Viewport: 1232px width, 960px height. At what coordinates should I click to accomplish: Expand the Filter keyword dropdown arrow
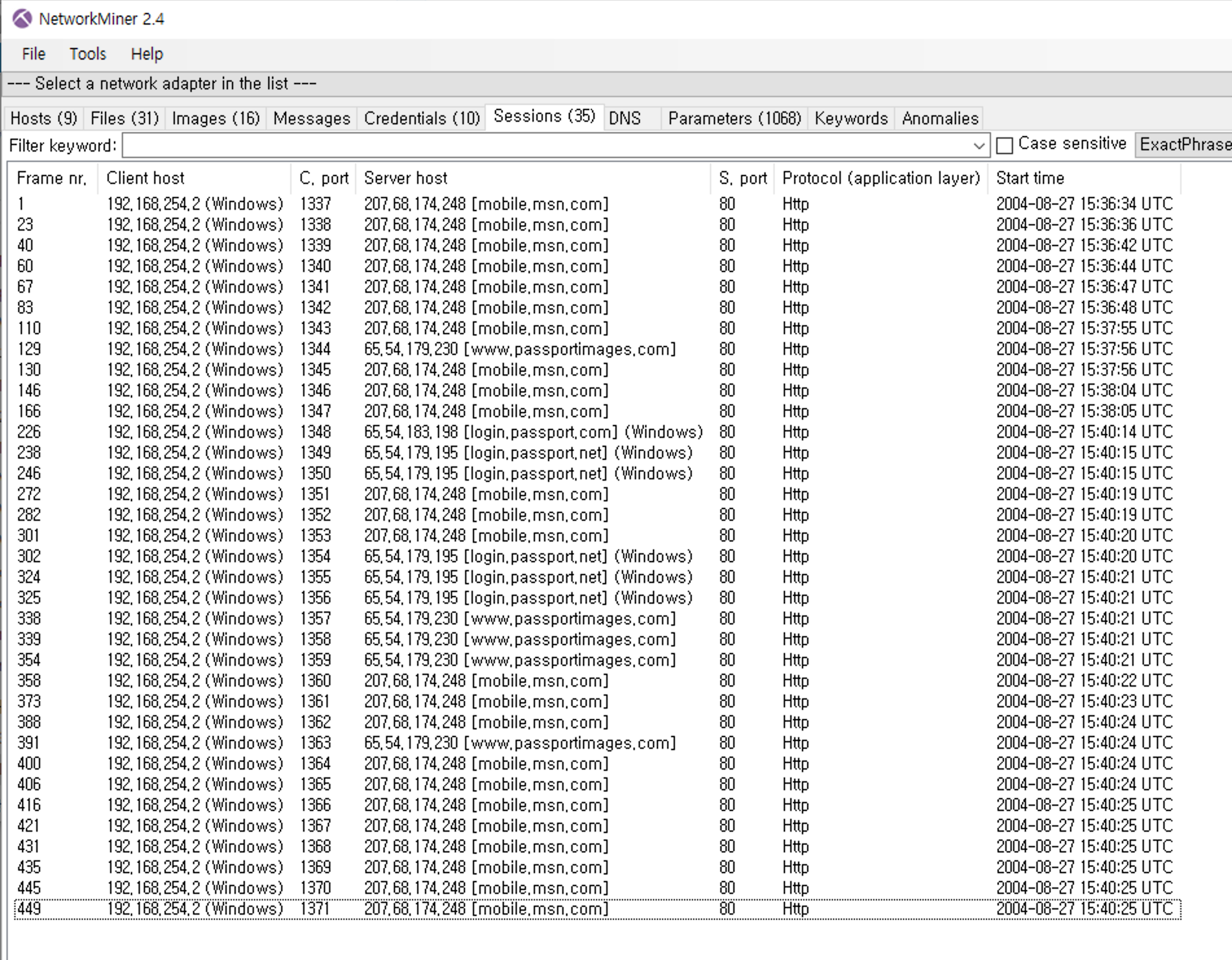(979, 146)
